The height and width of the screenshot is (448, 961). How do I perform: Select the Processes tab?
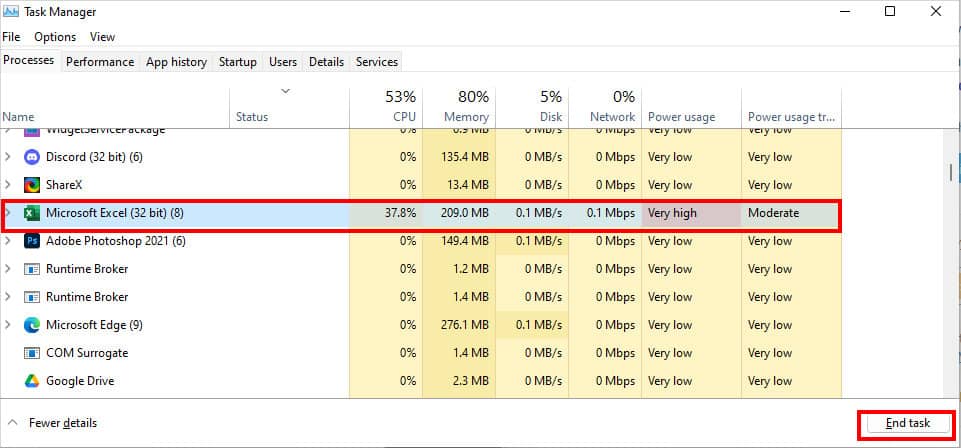point(29,61)
